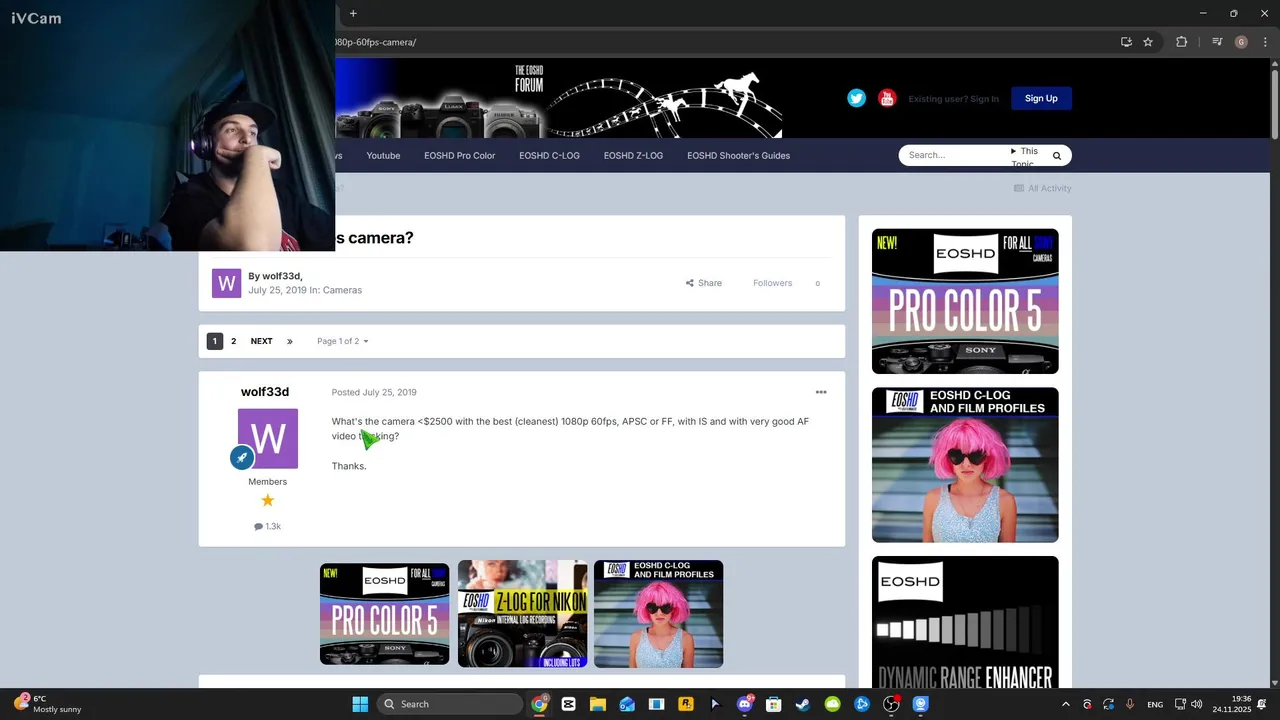The height and width of the screenshot is (720, 1280).
Task: Click the rank rocket badge on wolf33d avatar
Action: (241, 457)
